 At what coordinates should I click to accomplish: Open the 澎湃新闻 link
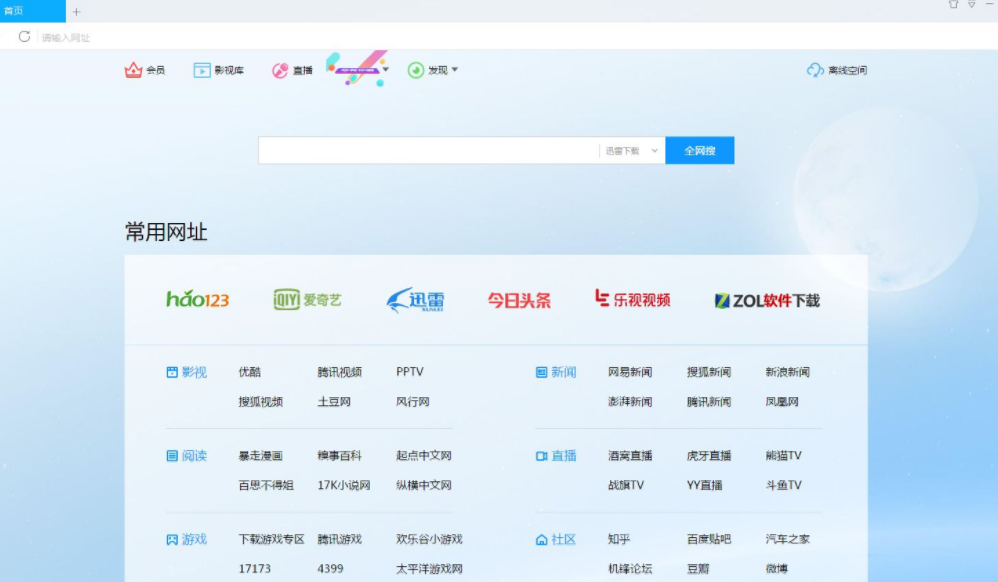coord(629,402)
